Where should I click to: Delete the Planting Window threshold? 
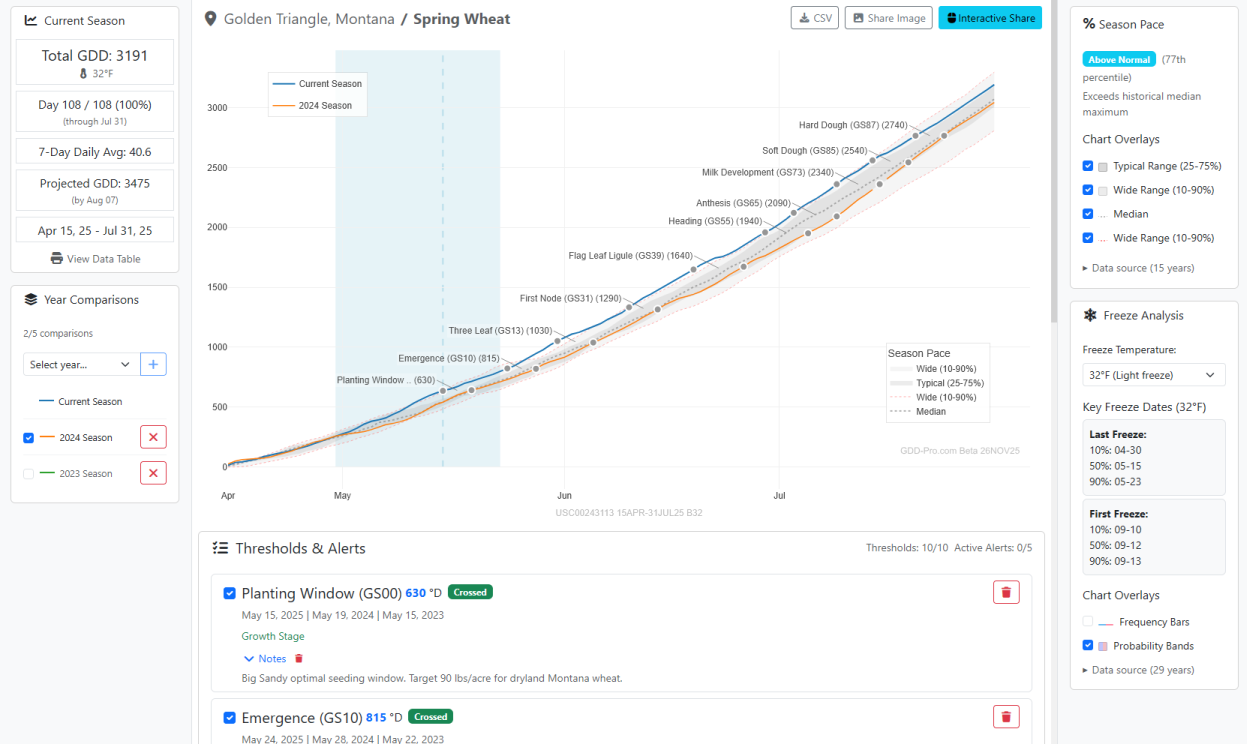click(1006, 592)
